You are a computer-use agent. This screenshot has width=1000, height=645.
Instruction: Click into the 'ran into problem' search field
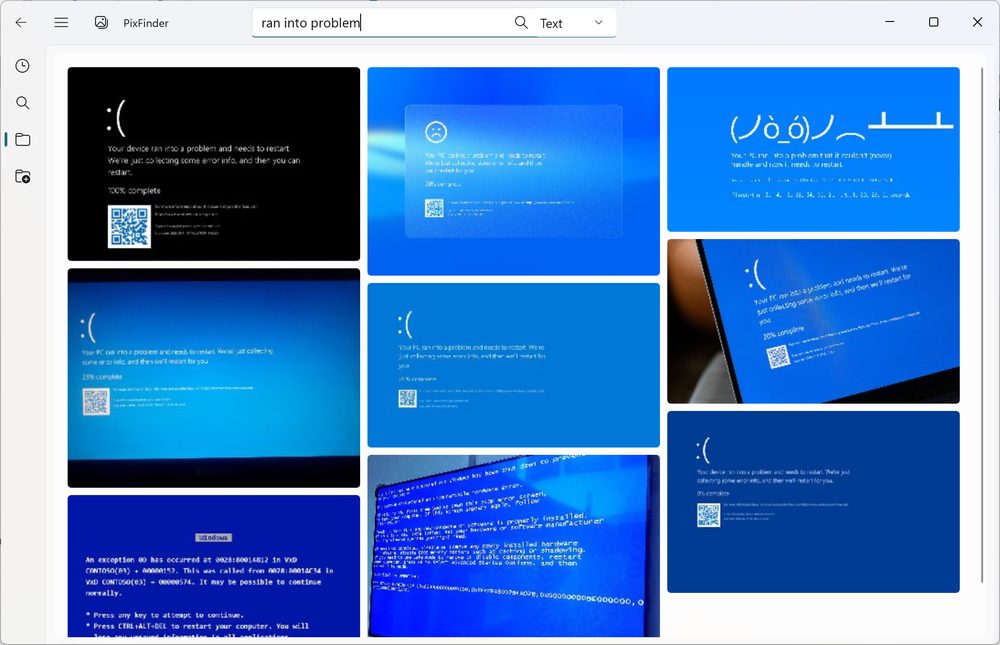point(383,23)
